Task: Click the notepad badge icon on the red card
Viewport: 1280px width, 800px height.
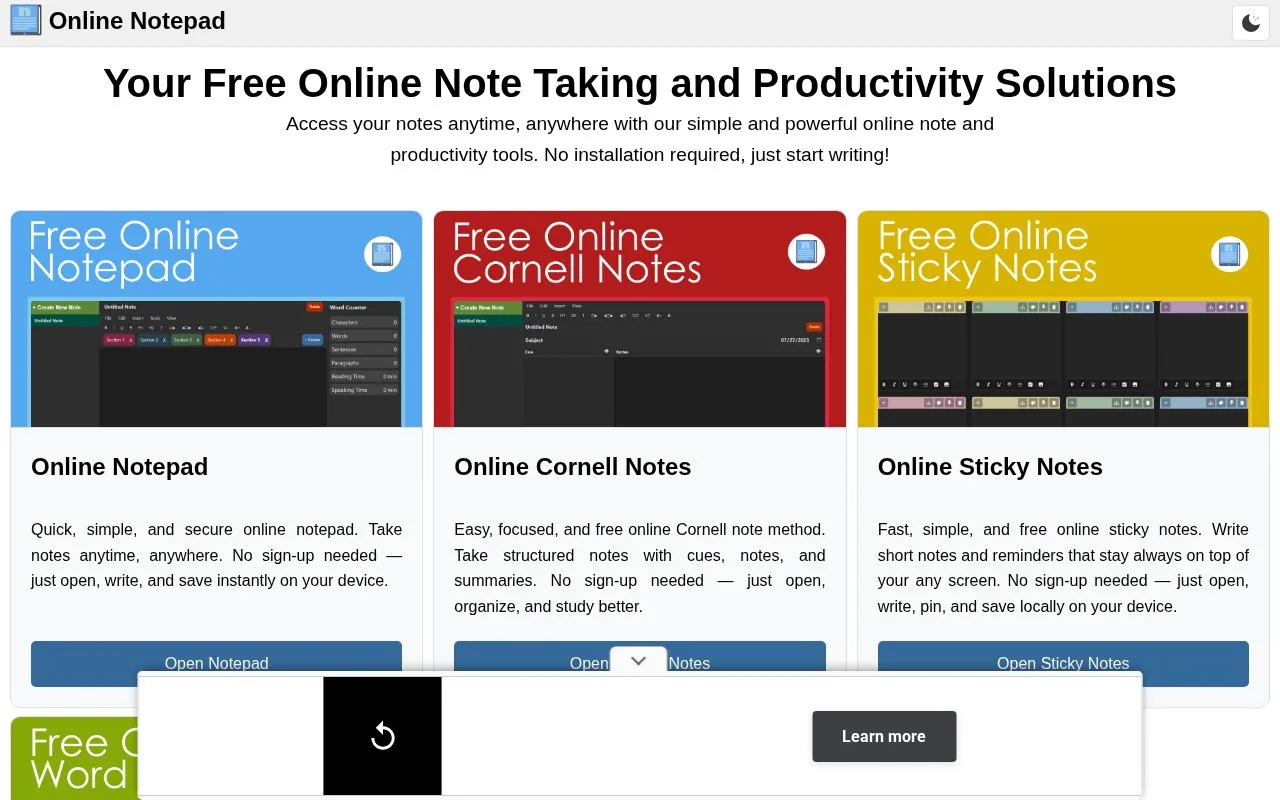Action: 806,252
